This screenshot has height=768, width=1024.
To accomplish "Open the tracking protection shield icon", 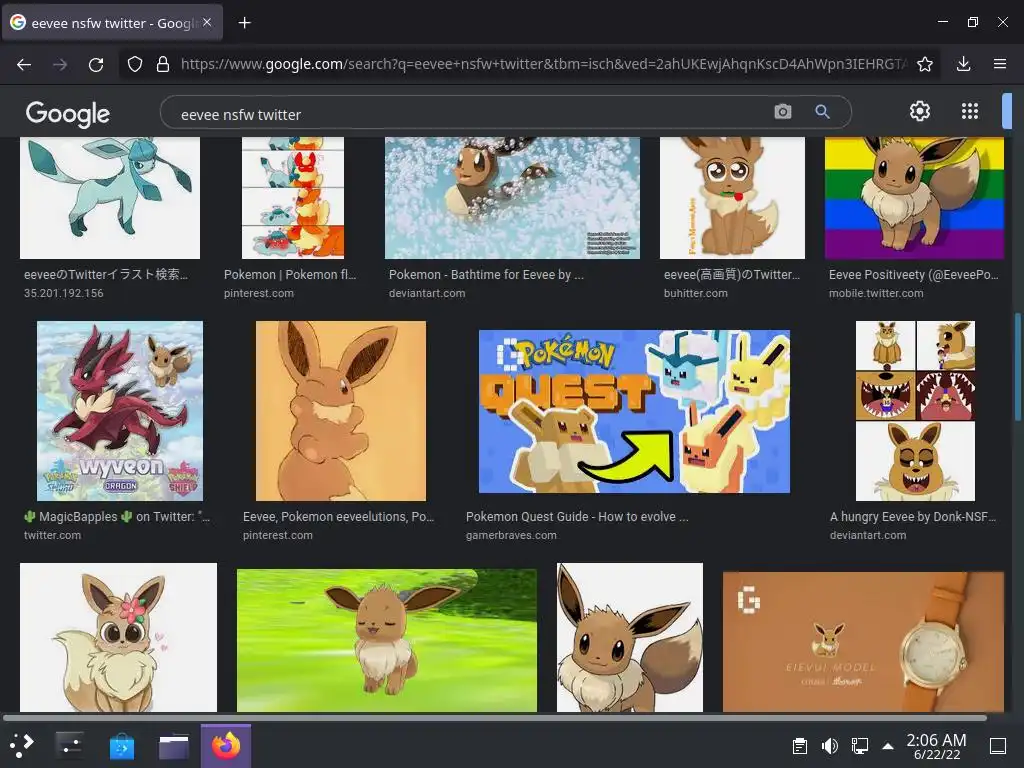I will coord(135,64).
